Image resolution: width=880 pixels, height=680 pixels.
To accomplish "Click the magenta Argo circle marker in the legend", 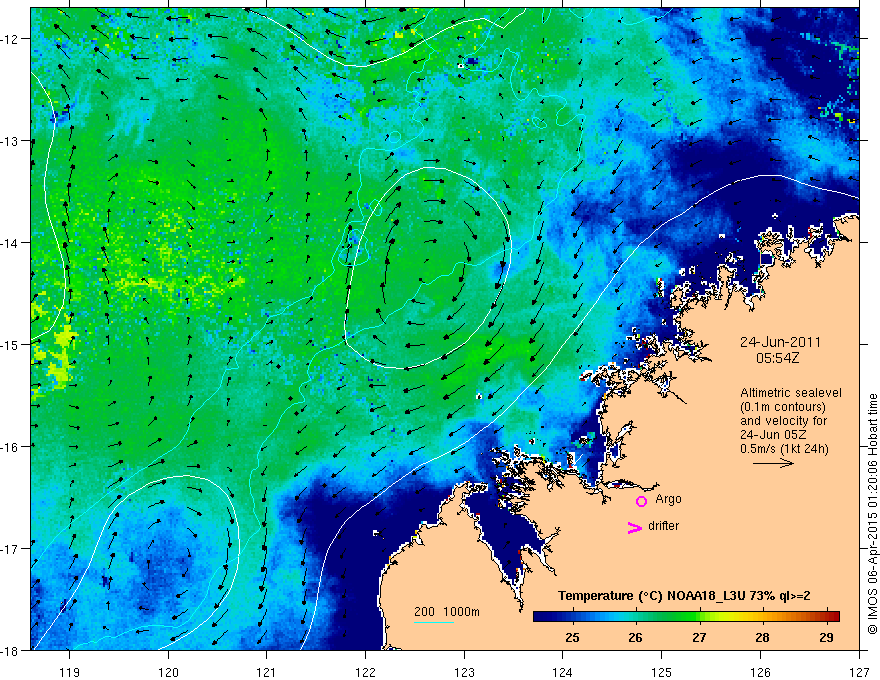I will click(x=641, y=501).
